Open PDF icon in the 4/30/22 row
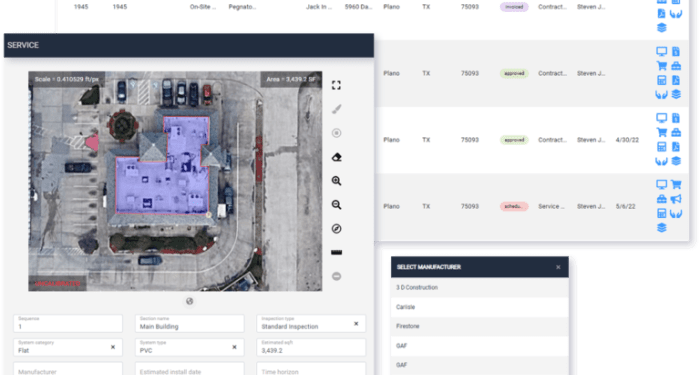700x375 pixels. pos(676,147)
